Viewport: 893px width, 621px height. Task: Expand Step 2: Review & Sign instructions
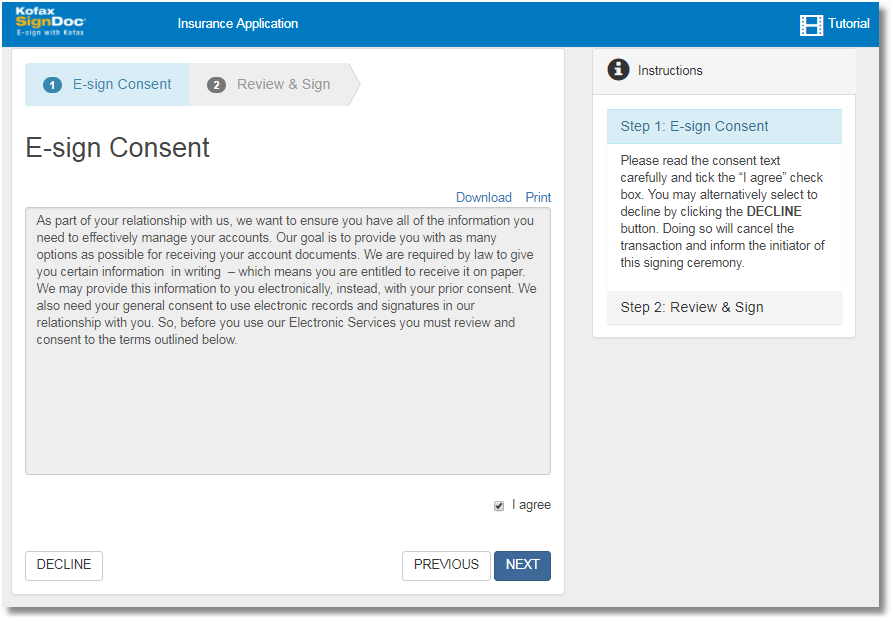[x=692, y=307]
